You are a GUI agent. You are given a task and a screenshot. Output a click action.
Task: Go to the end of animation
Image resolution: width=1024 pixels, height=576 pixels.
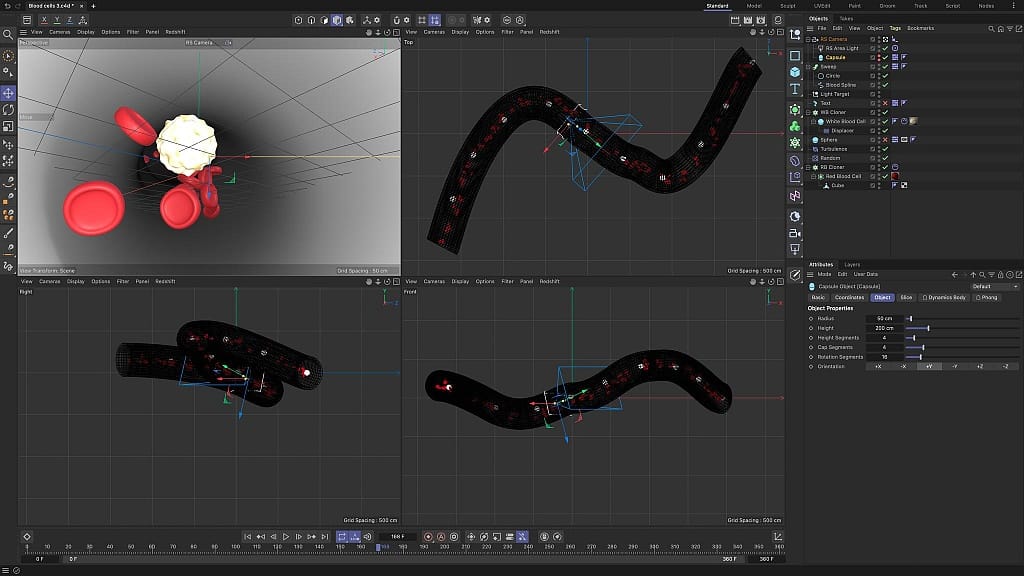[x=325, y=536]
